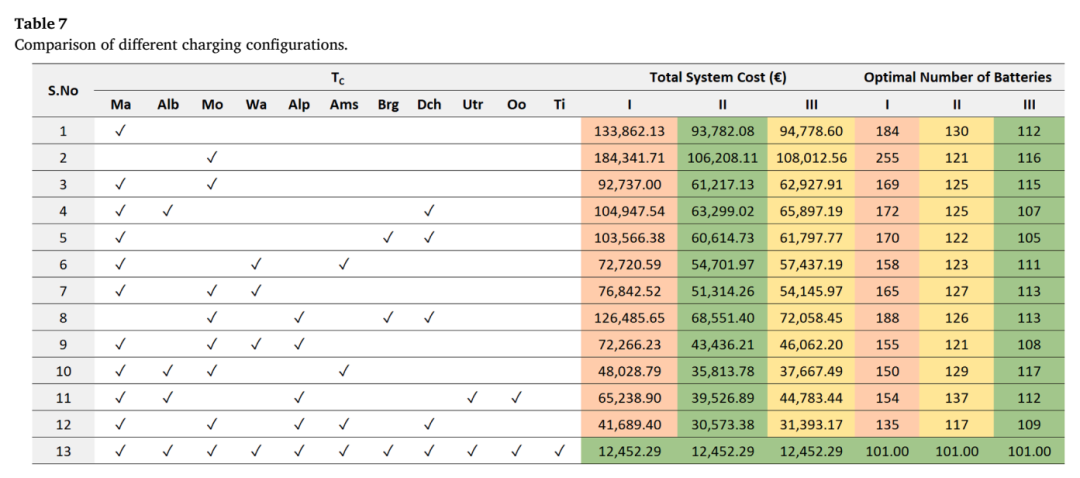The image size is (1080, 478).
Task: Click the cost value 94,778.60
Action: click(811, 132)
